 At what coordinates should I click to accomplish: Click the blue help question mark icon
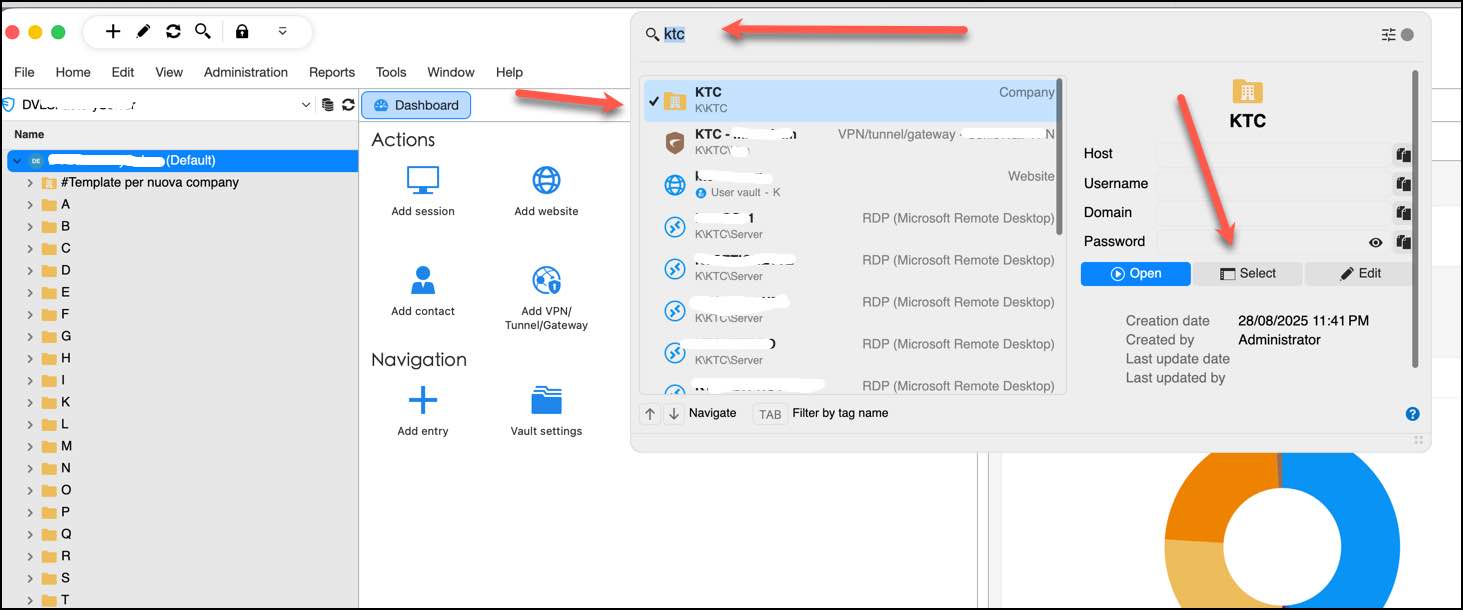tap(1413, 414)
